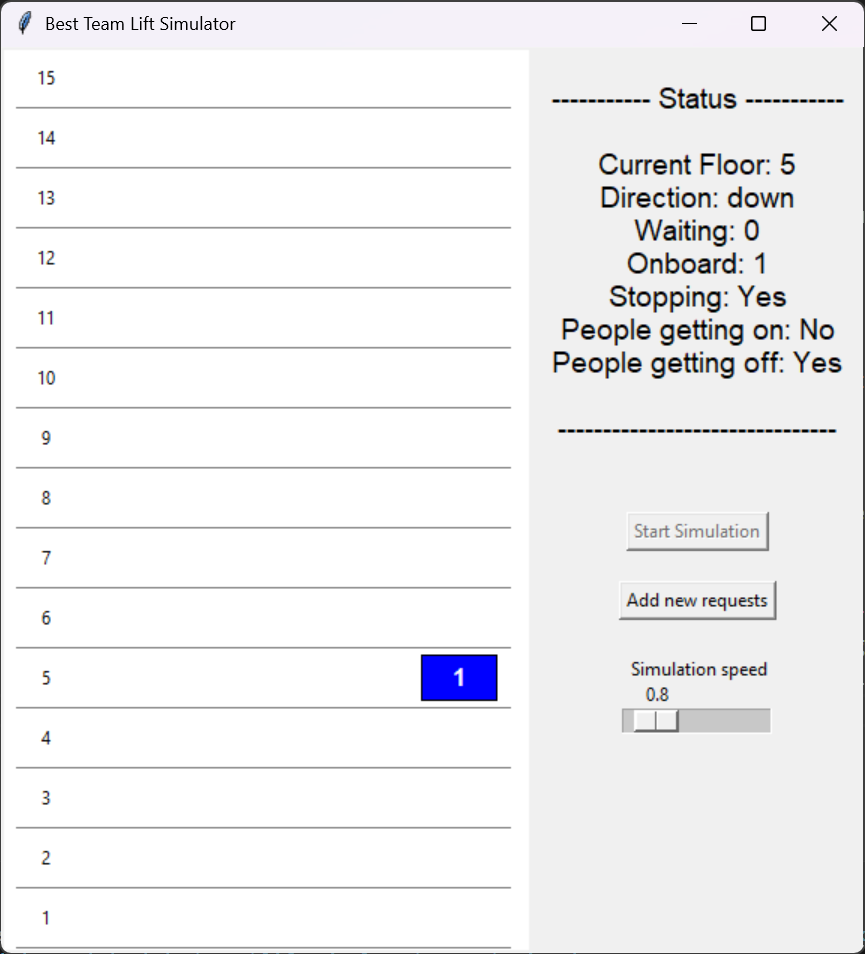Click the People getting off status line
This screenshot has height=954, width=865.
tap(696, 362)
